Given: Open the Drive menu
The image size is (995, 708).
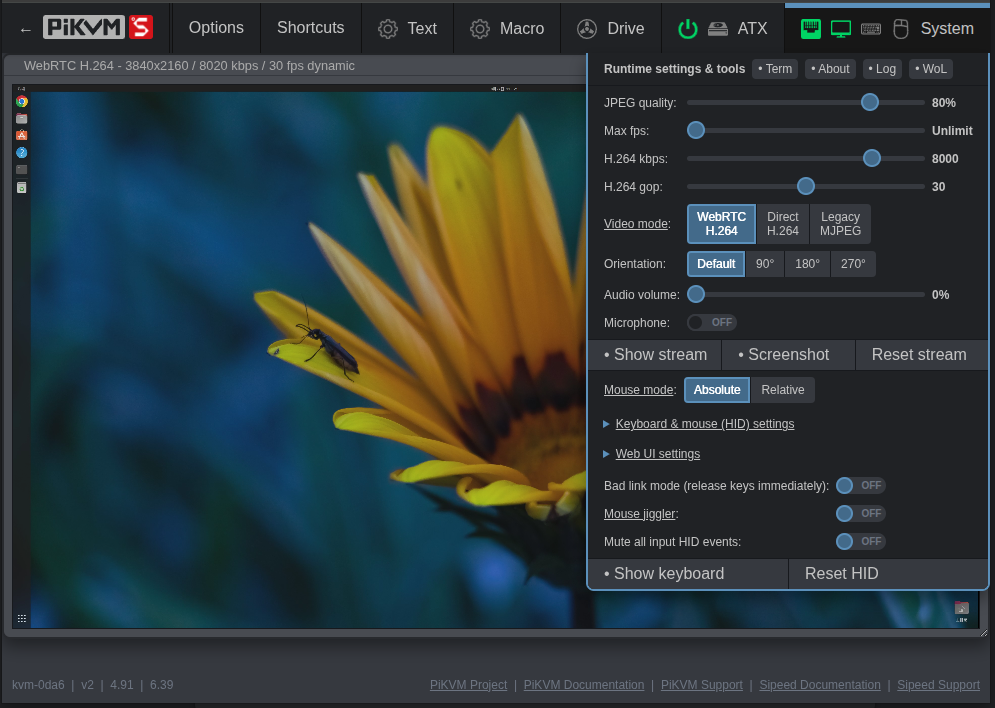Looking at the screenshot, I should click(610, 28).
